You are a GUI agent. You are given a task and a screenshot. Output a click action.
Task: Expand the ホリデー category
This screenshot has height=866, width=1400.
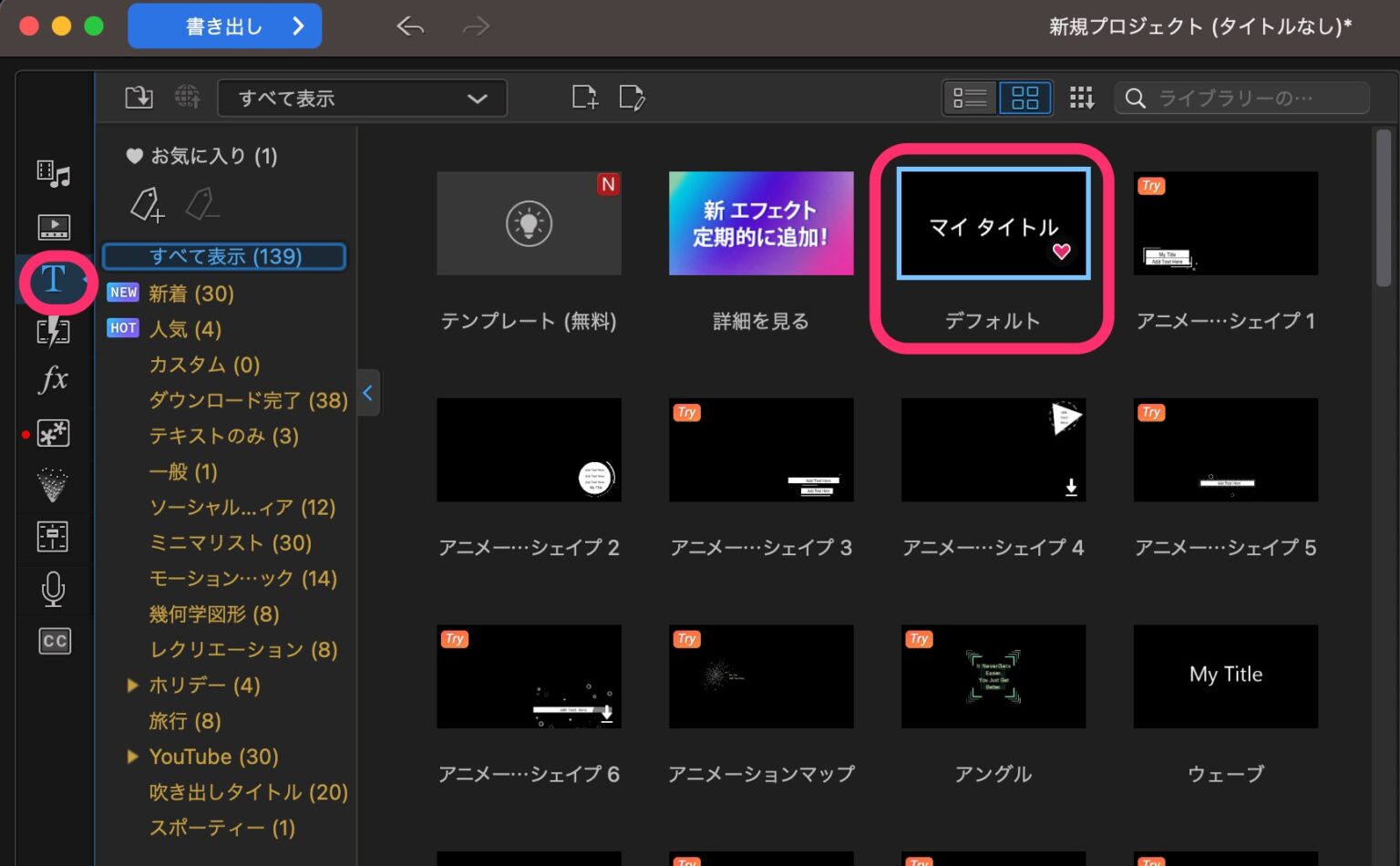[x=133, y=686]
